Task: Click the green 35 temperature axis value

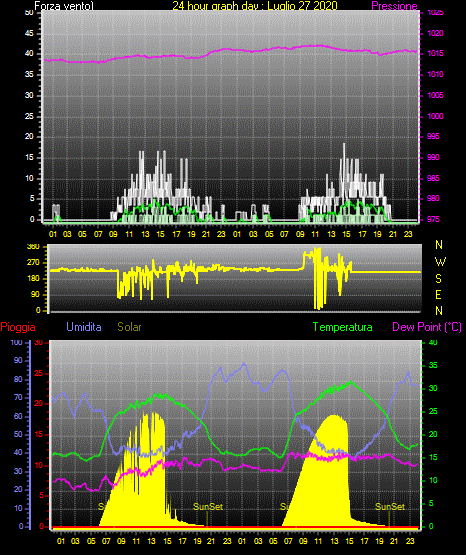Action: click(433, 365)
